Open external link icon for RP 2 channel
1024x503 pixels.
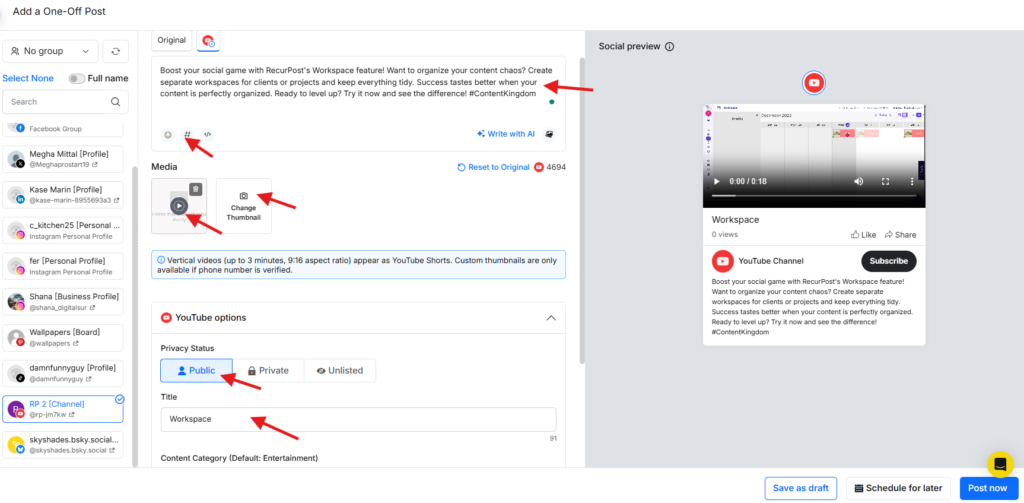click(x=71, y=414)
